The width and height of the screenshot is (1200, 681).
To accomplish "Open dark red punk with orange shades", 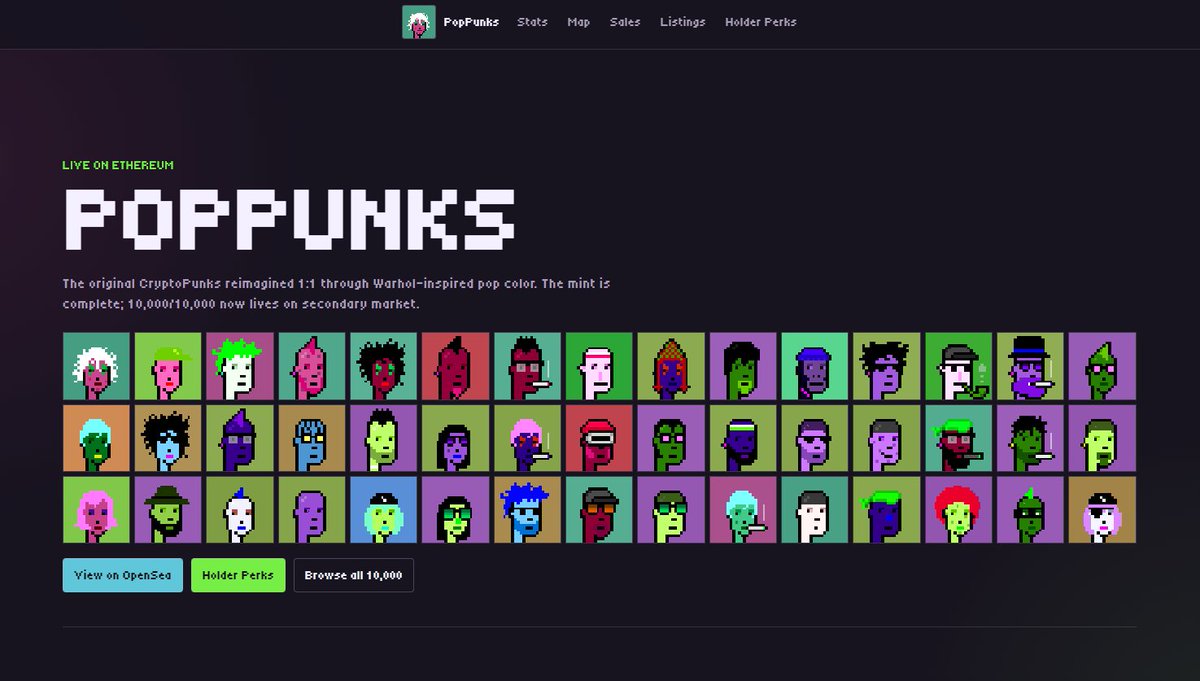I will pyautogui.click(x=599, y=510).
